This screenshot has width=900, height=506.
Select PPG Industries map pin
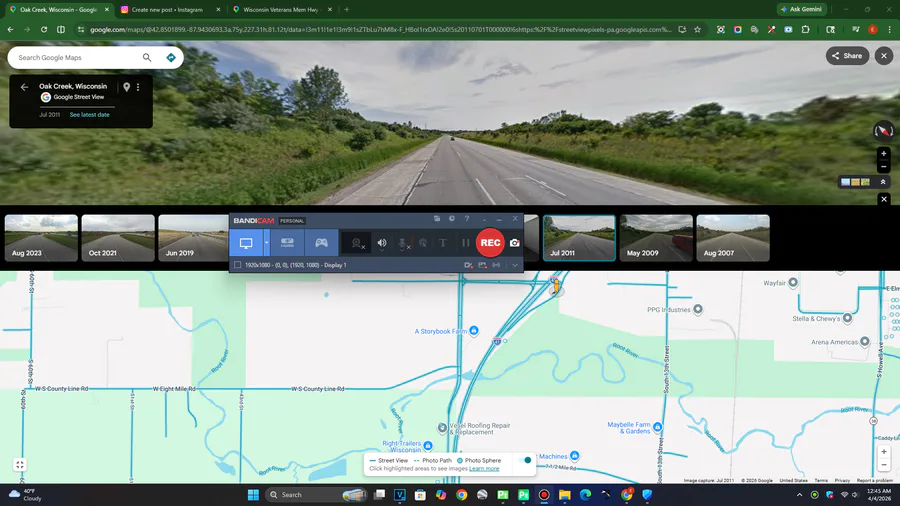tap(698, 309)
